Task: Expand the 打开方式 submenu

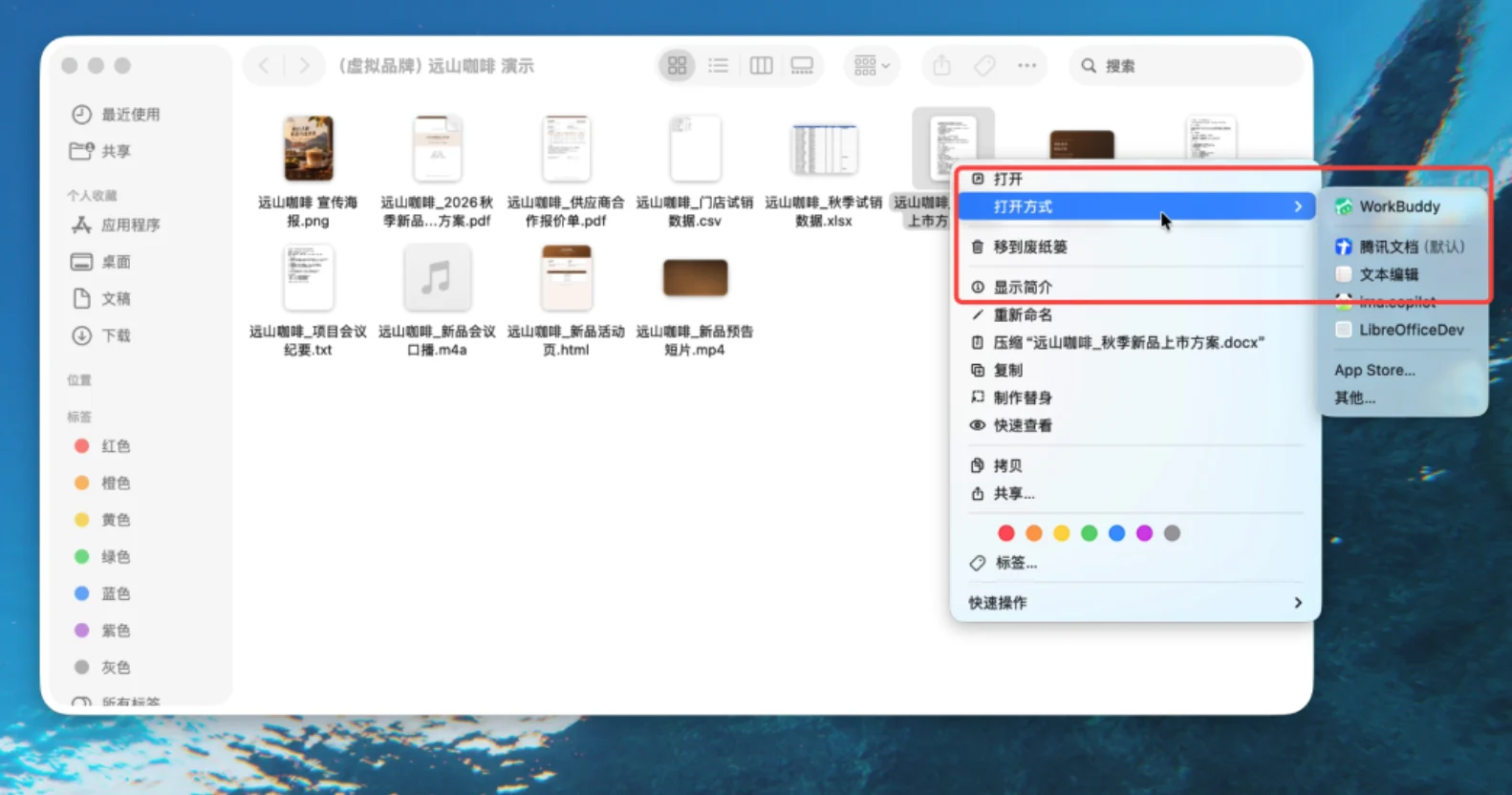Action: click(x=1135, y=206)
